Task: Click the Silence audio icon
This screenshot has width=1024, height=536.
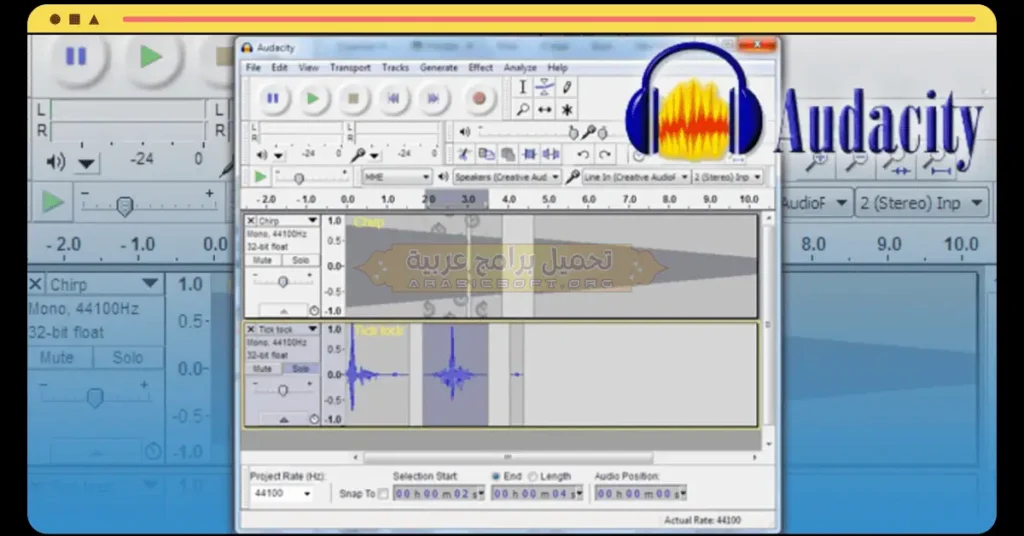Action: [551, 155]
